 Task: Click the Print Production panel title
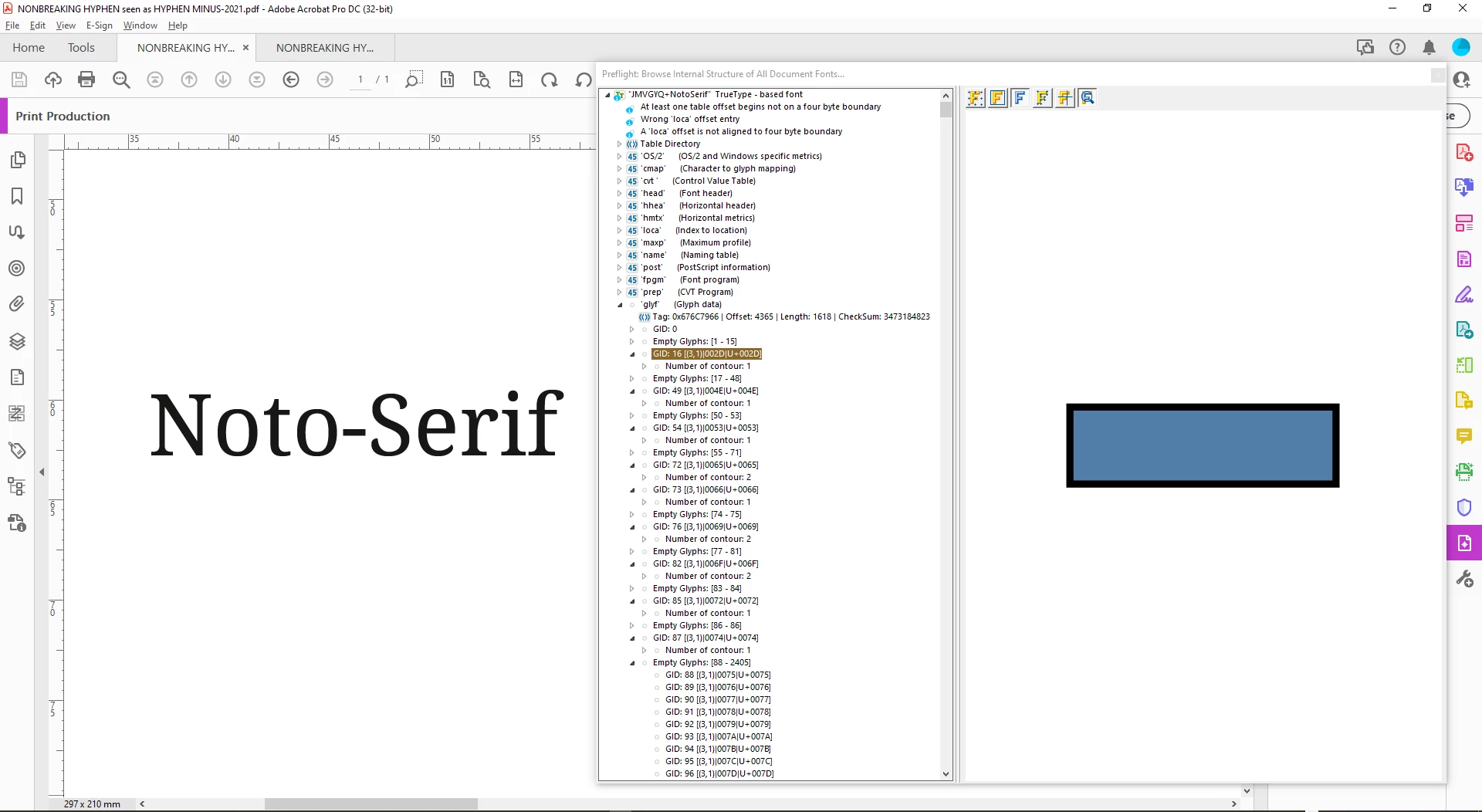coord(63,117)
